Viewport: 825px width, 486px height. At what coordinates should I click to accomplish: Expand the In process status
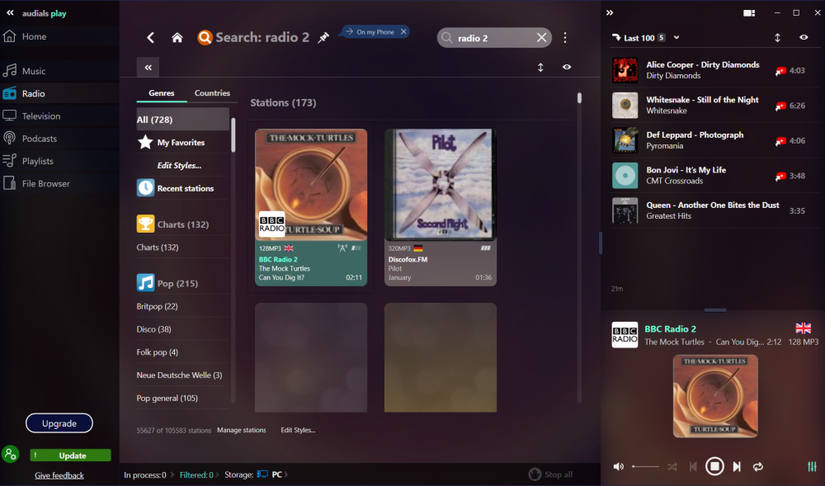point(147,474)
